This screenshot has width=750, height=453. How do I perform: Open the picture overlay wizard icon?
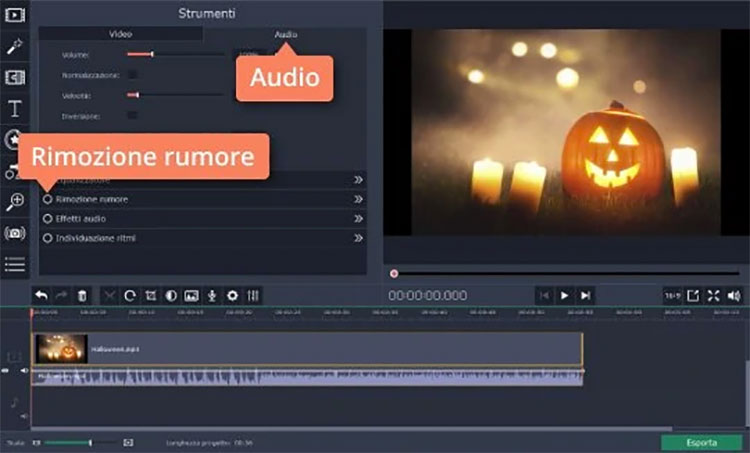point(191,296)
